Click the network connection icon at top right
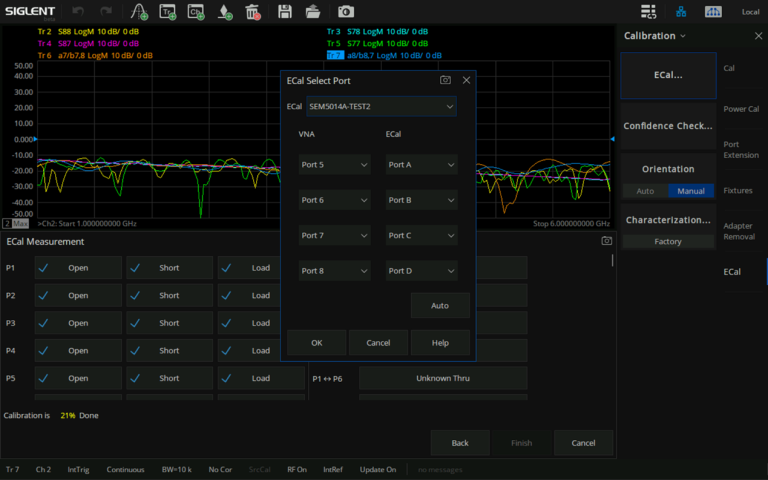The width and height of the screenshot is (768, 480). coord(681,12)
